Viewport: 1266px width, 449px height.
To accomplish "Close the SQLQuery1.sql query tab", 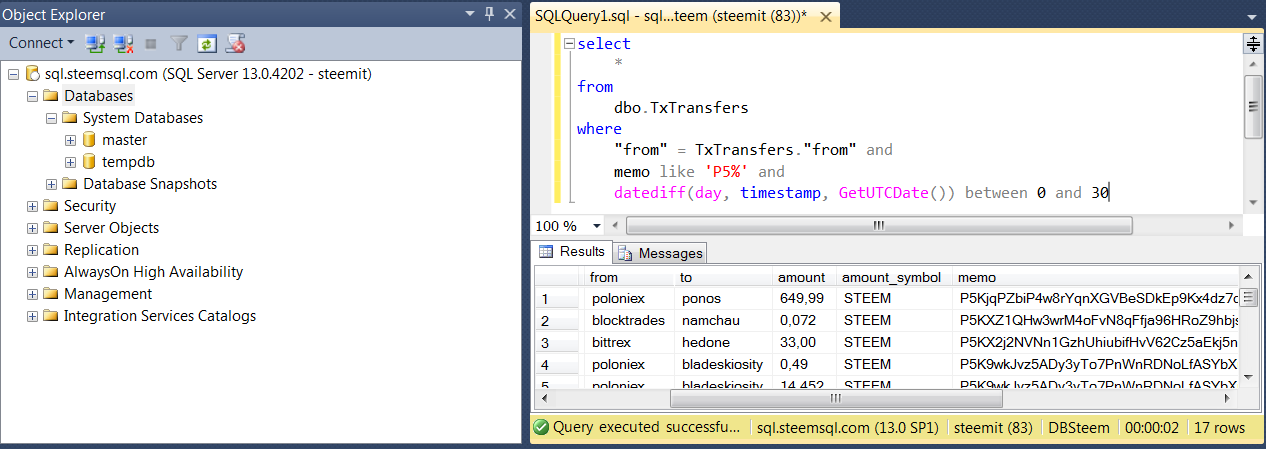I will [x=826, y=15].
